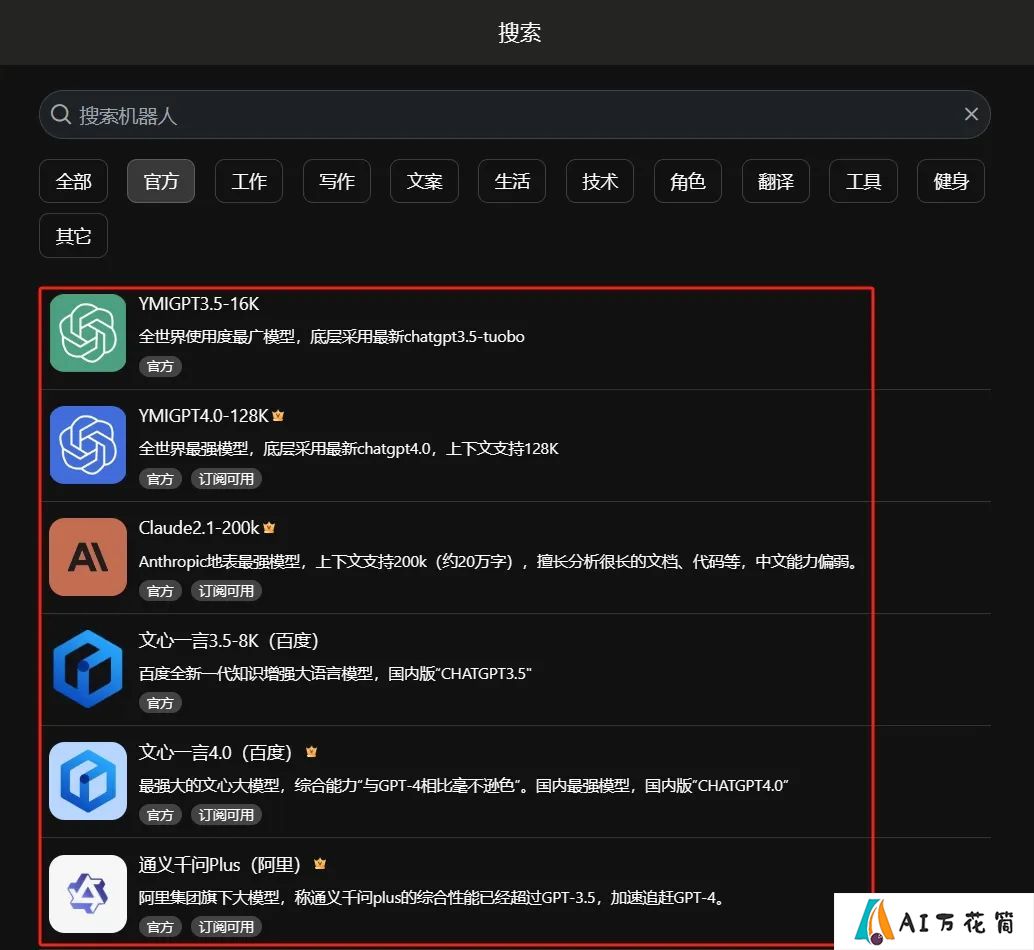Image resolution: width=1034 pixels, height=950 pixels.
Task: Click 官方 tag under Claude2.1-200k
Action: coord(160,591)
